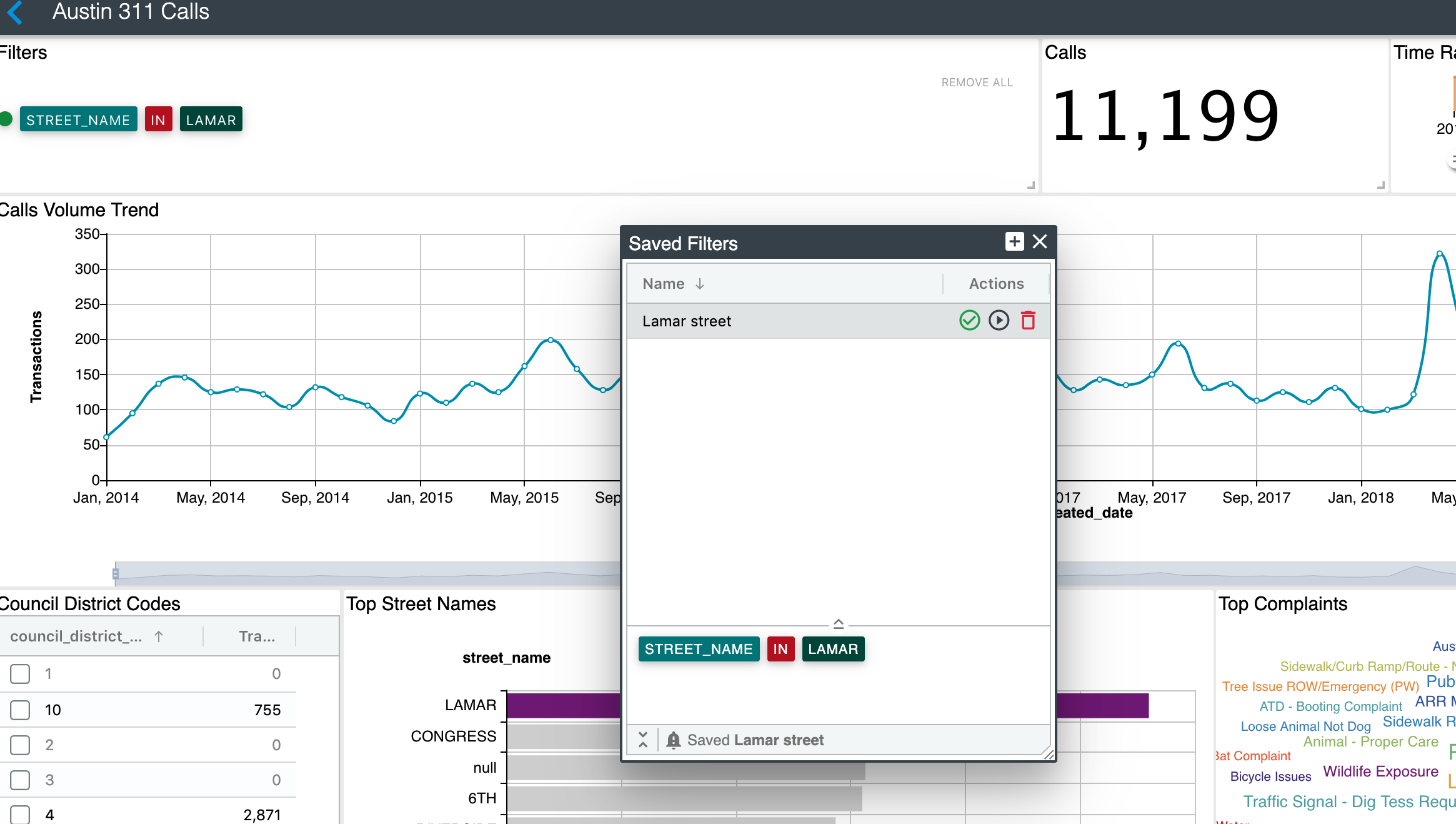Click the trend chart range scroller bar
Image resolution: width=1456 pixels, height=824 pixels.
(369, 573)
